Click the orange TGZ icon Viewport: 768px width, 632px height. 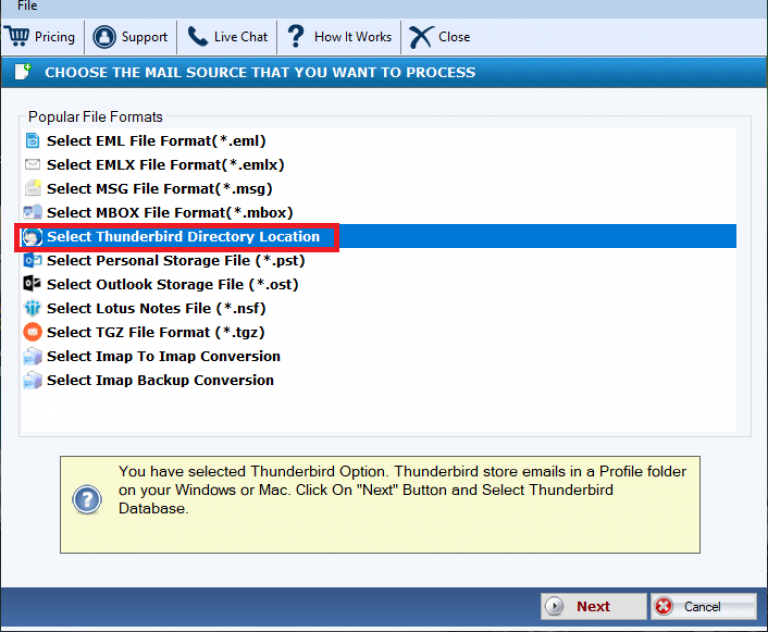[x=32, y=332]
